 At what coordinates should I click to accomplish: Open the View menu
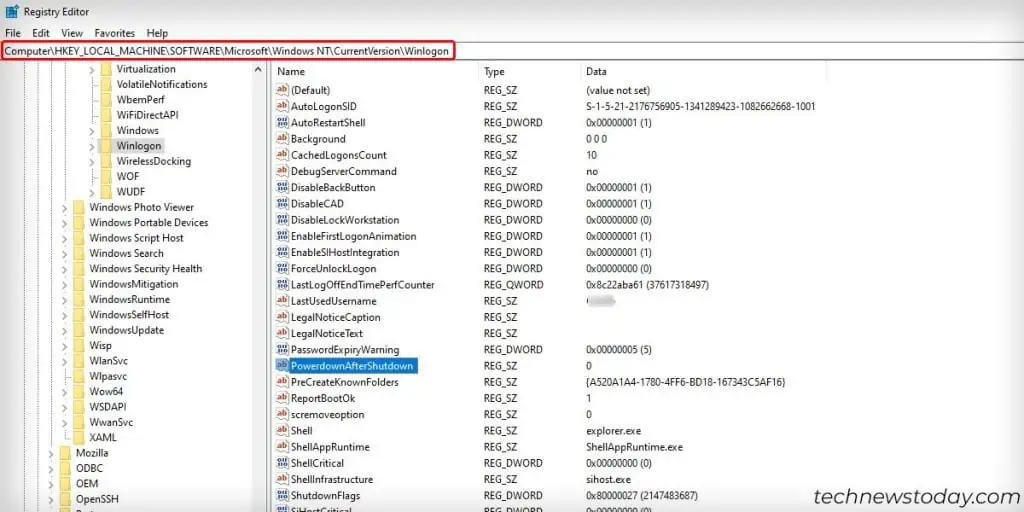click(72, 33)
